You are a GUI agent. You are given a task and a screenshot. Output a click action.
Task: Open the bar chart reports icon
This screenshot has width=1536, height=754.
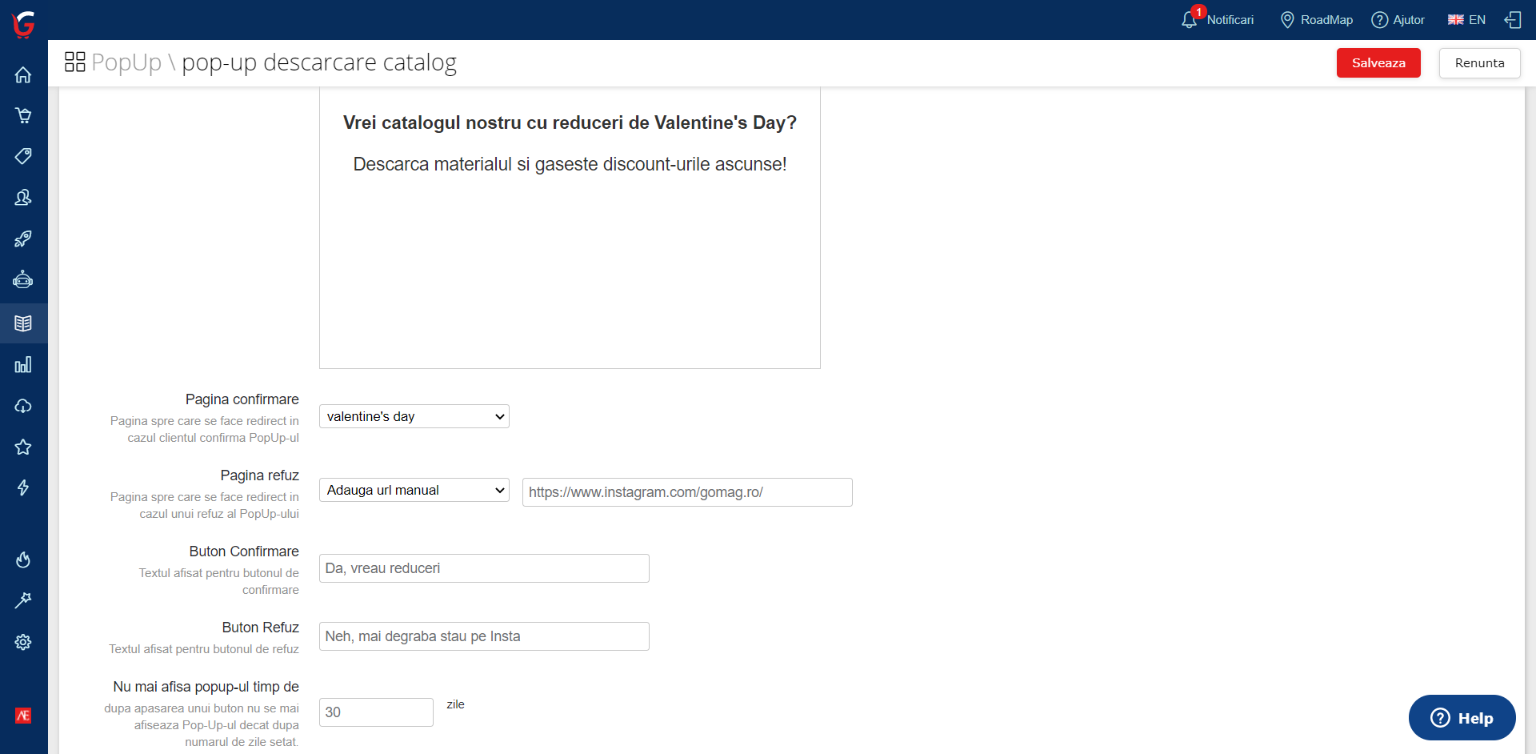23,364
